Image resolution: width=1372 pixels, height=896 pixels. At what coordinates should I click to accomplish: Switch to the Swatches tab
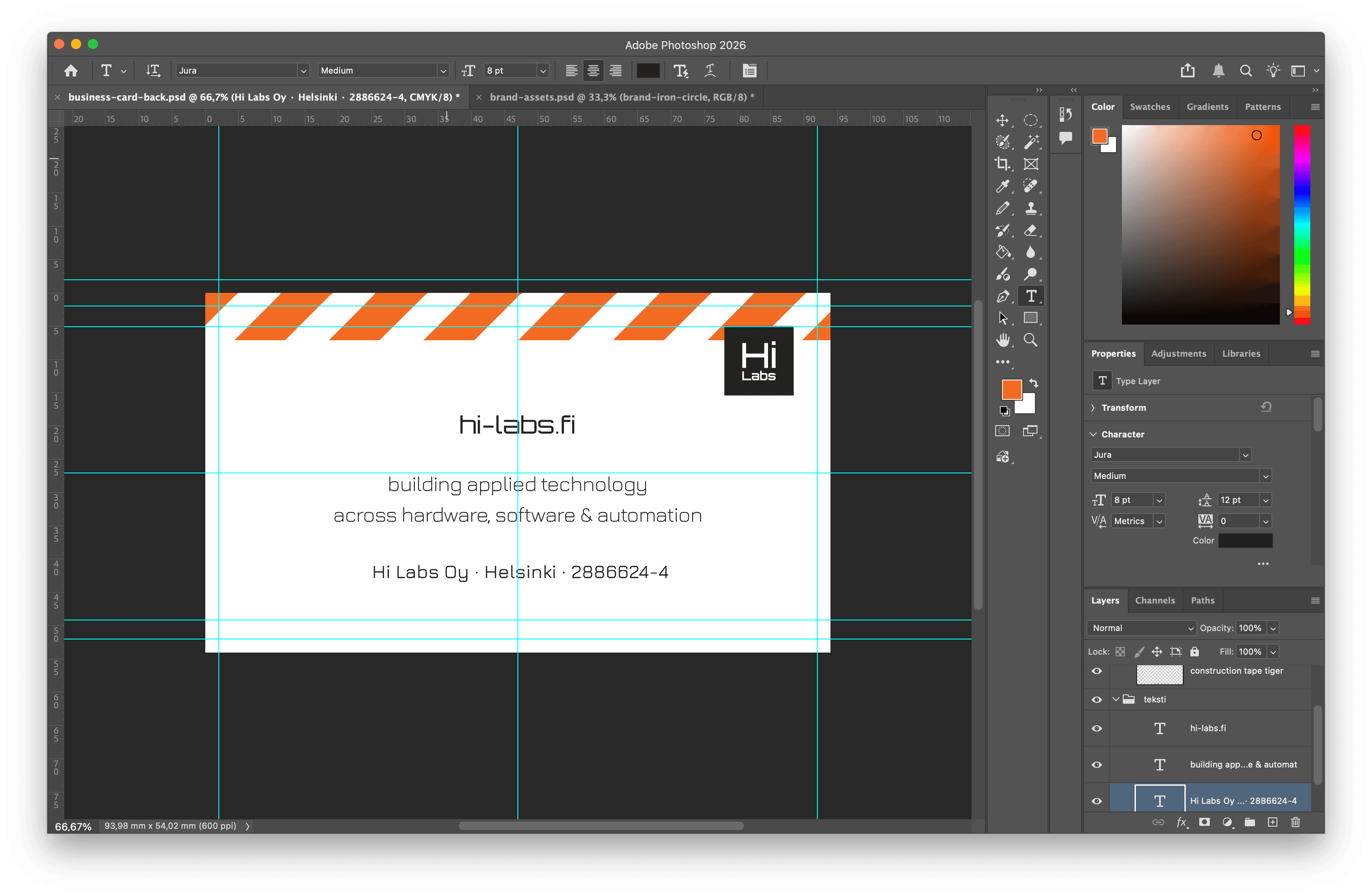1149,107
